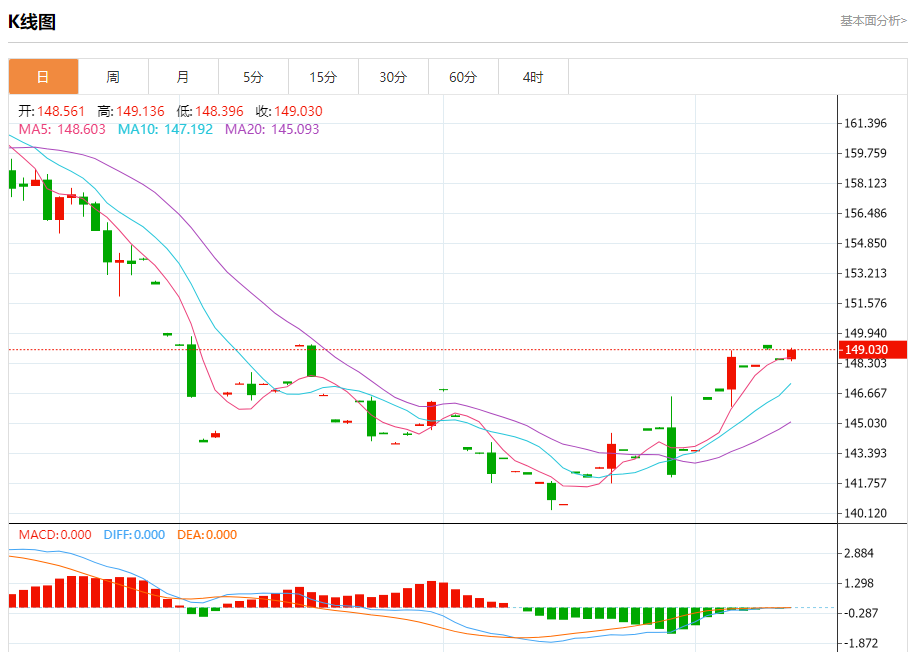The height and width of the screenshot is (652, 914).
Task: Click the 收: 149.030 close value
Action: tap(289, 111)
